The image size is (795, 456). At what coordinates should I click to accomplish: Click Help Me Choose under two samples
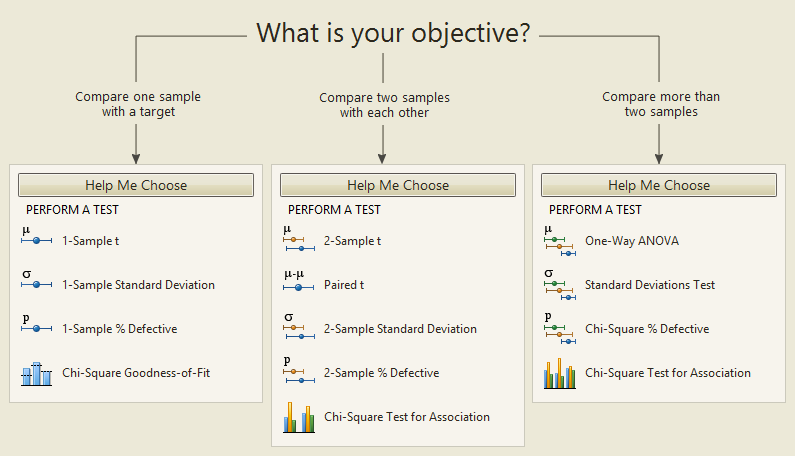pos(398,185)
